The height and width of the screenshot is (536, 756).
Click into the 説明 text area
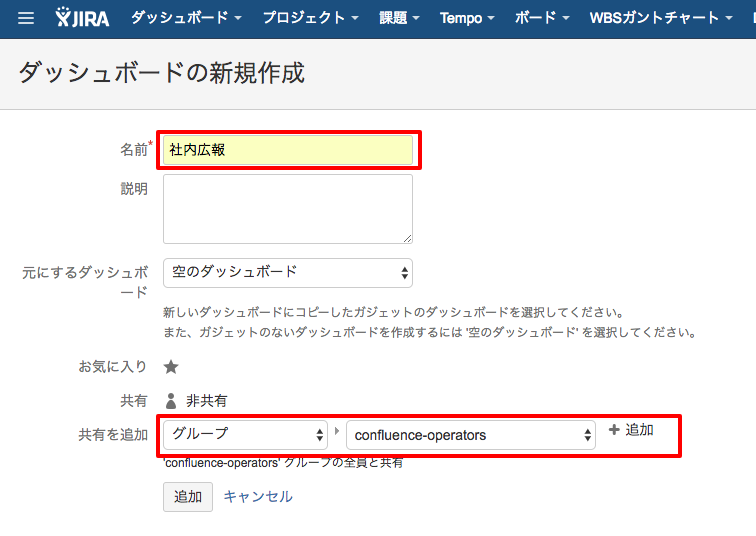[x=288, y=209]
